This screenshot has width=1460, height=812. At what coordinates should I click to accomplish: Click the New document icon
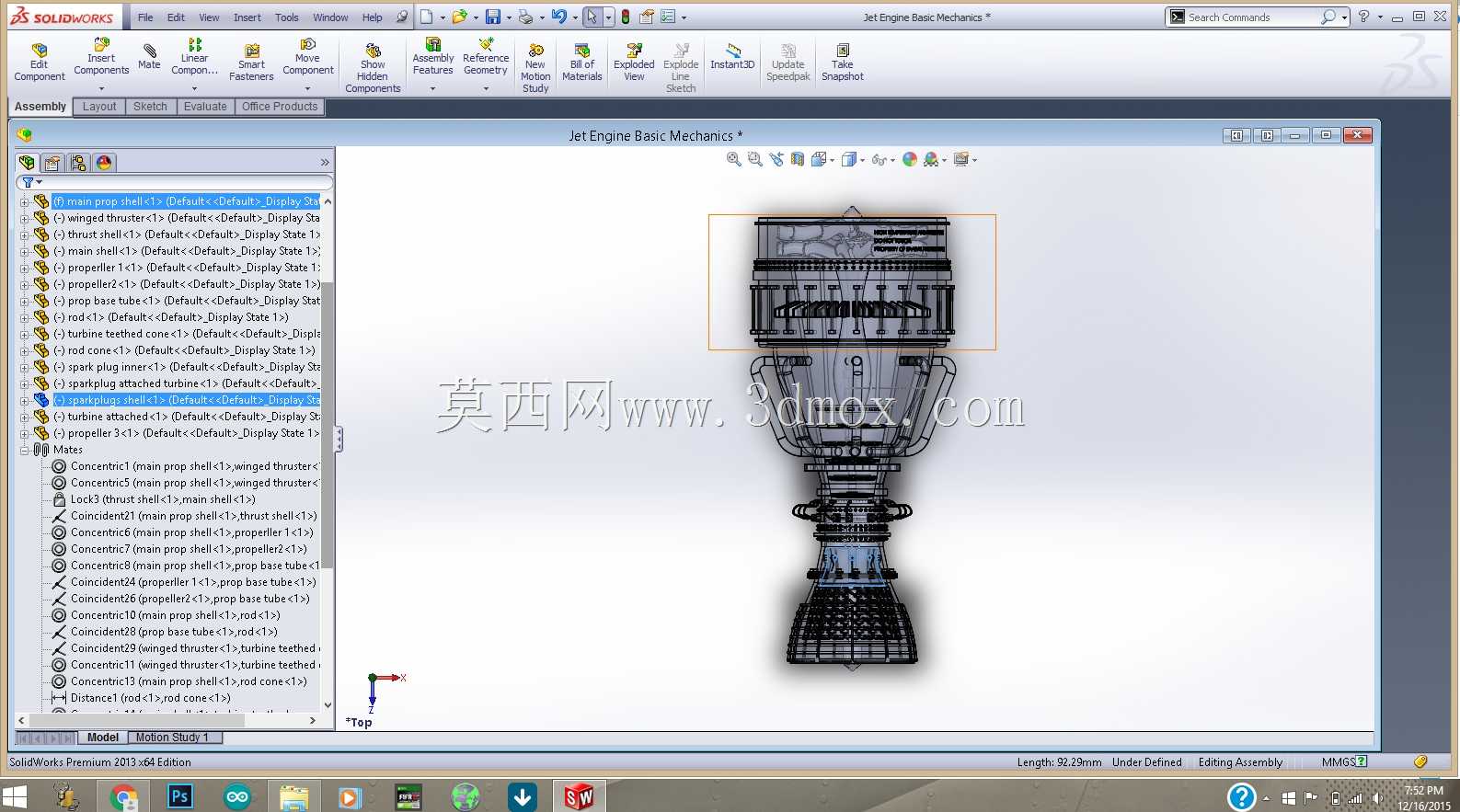426,17
